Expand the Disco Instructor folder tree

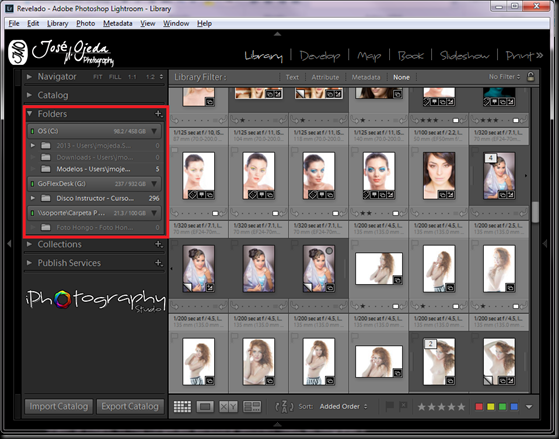coord(33,198)
